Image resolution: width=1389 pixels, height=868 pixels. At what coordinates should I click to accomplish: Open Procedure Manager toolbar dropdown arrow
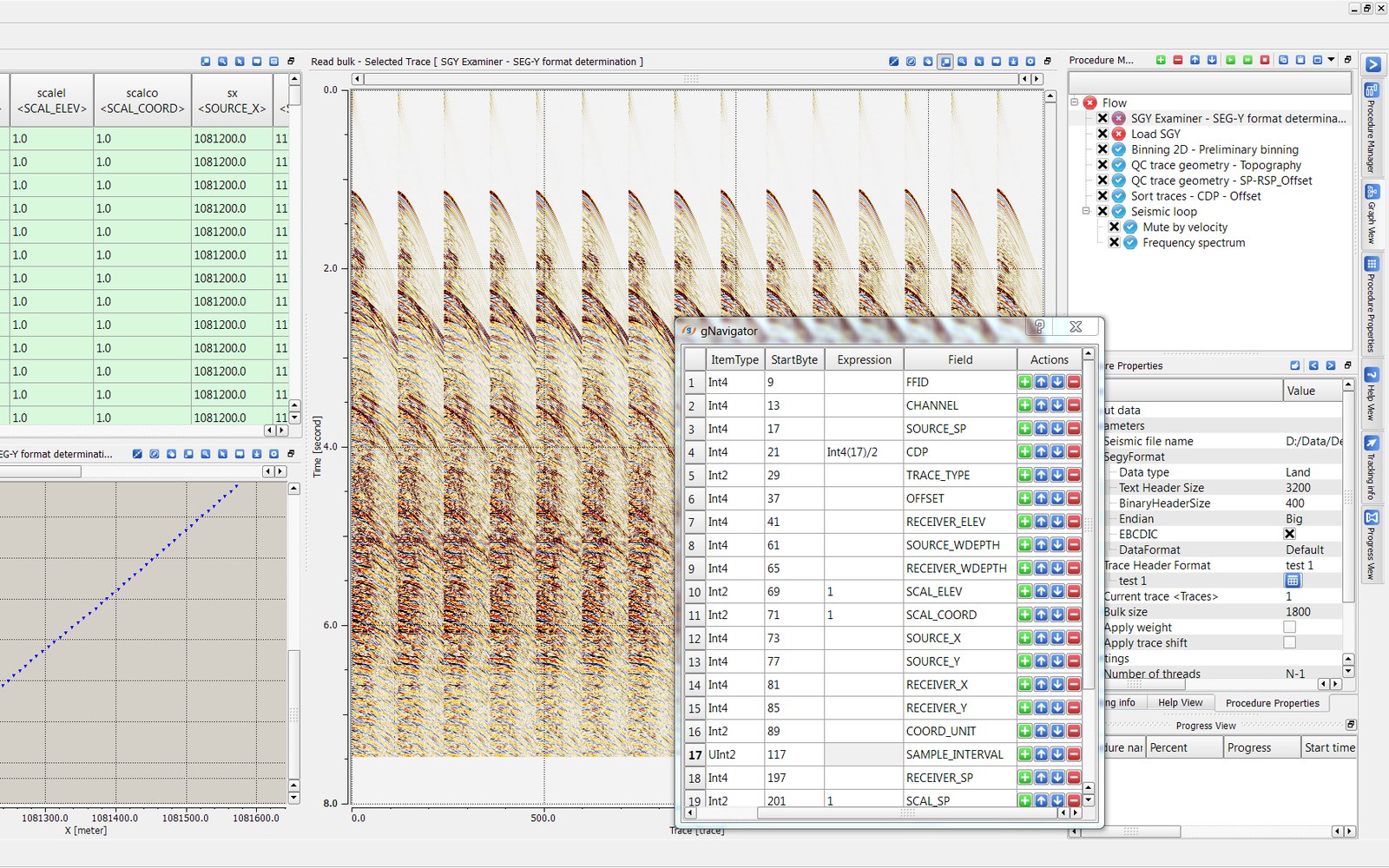[1332, 60]
